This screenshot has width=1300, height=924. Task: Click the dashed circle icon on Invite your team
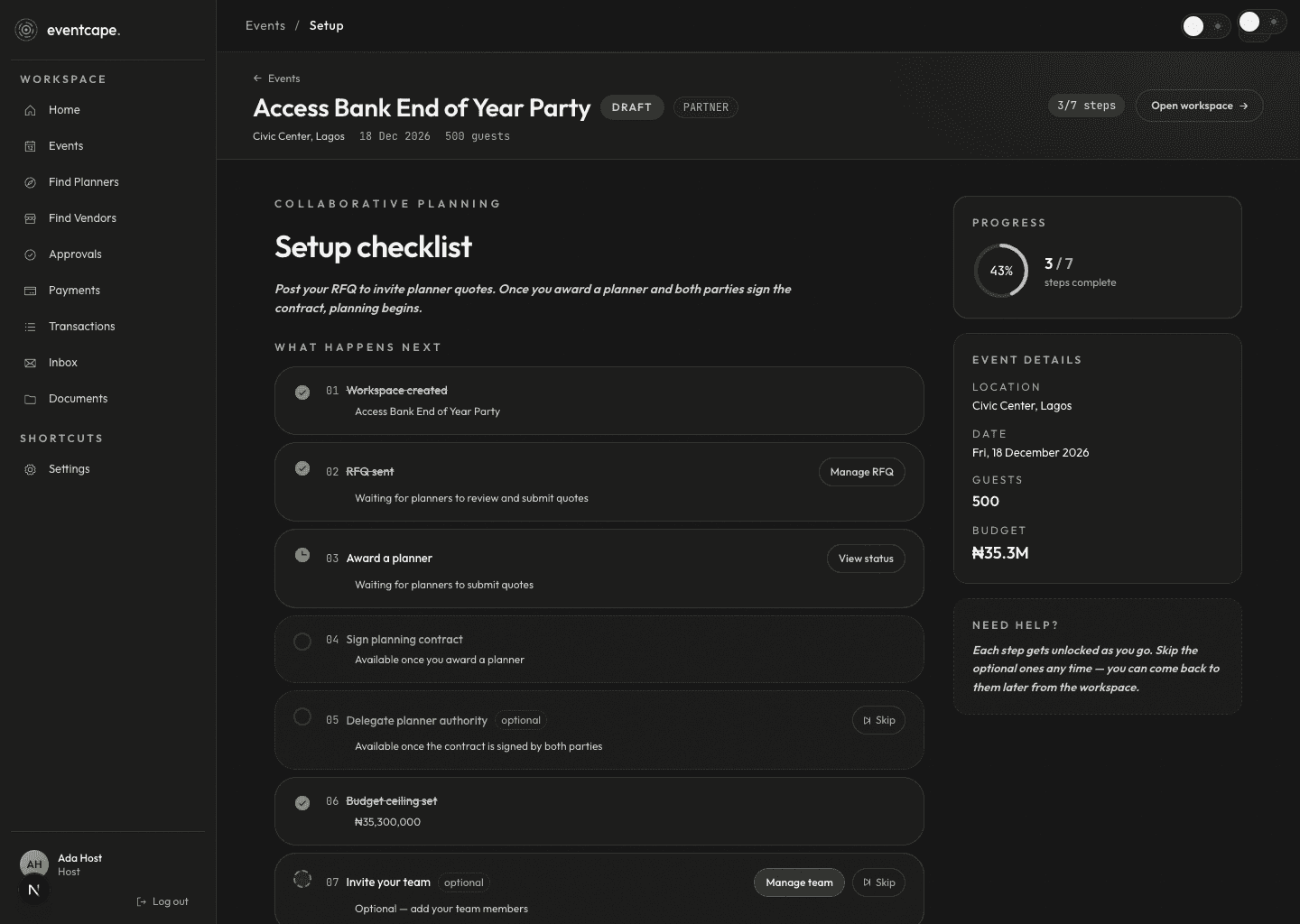(x=302, y=879)
